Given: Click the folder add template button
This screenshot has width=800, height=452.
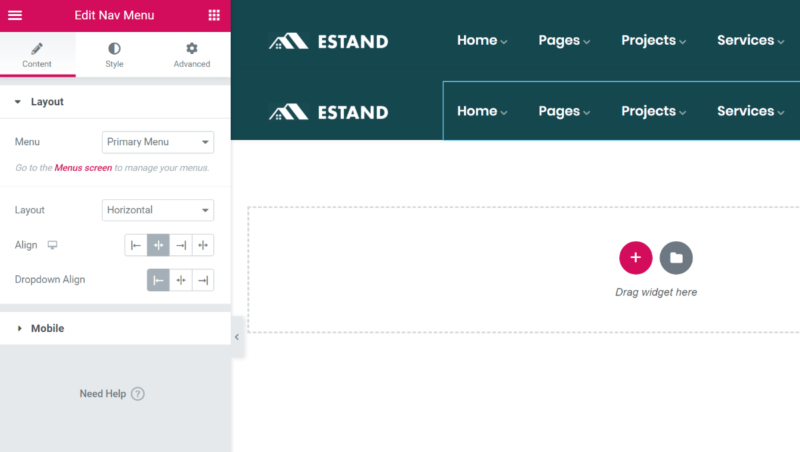Looking at the screenshot, I should point(676,258).
